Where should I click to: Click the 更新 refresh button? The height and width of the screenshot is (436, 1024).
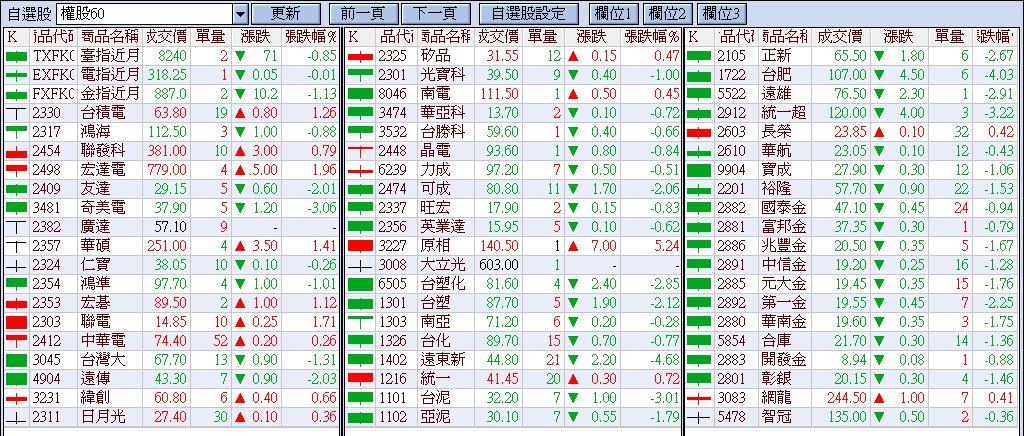[285, 12]
